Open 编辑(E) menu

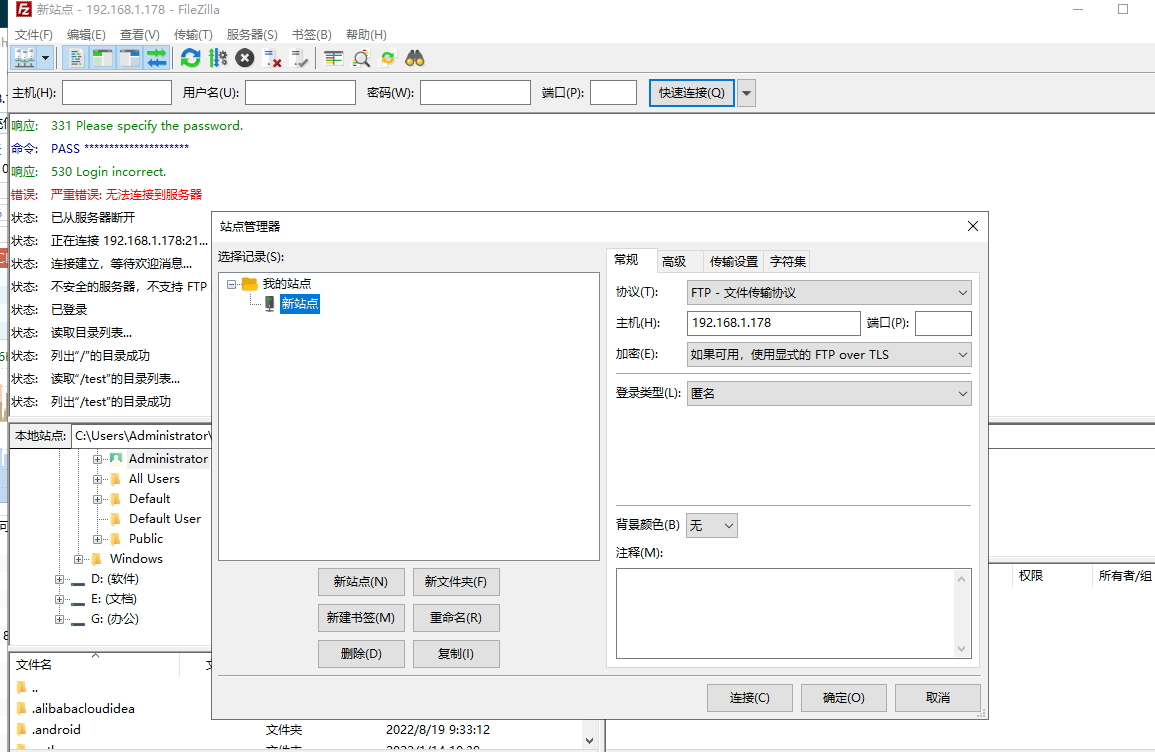(86, 35)
